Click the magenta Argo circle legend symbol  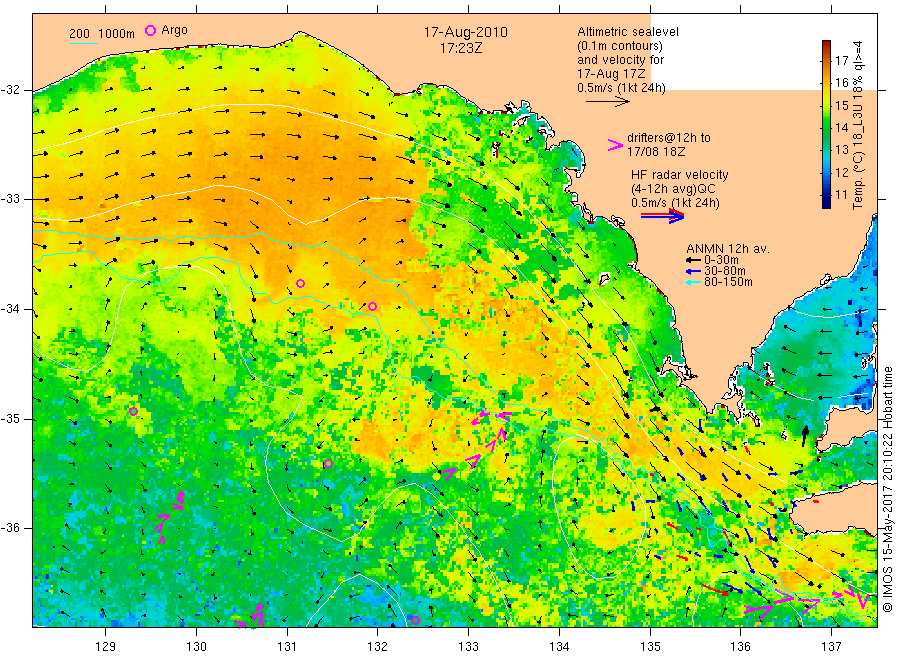[150, 30]
